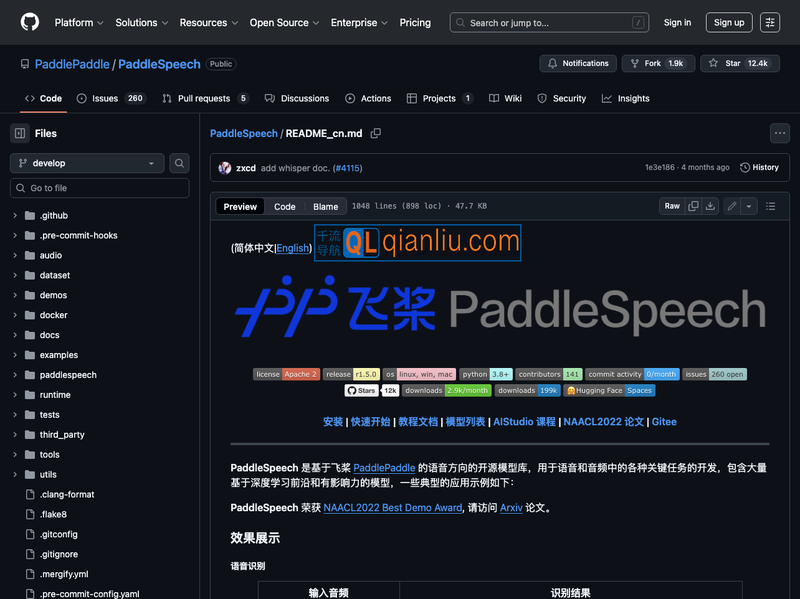Copy the raw file contents
800x599 pixels.
coord(693,206)
